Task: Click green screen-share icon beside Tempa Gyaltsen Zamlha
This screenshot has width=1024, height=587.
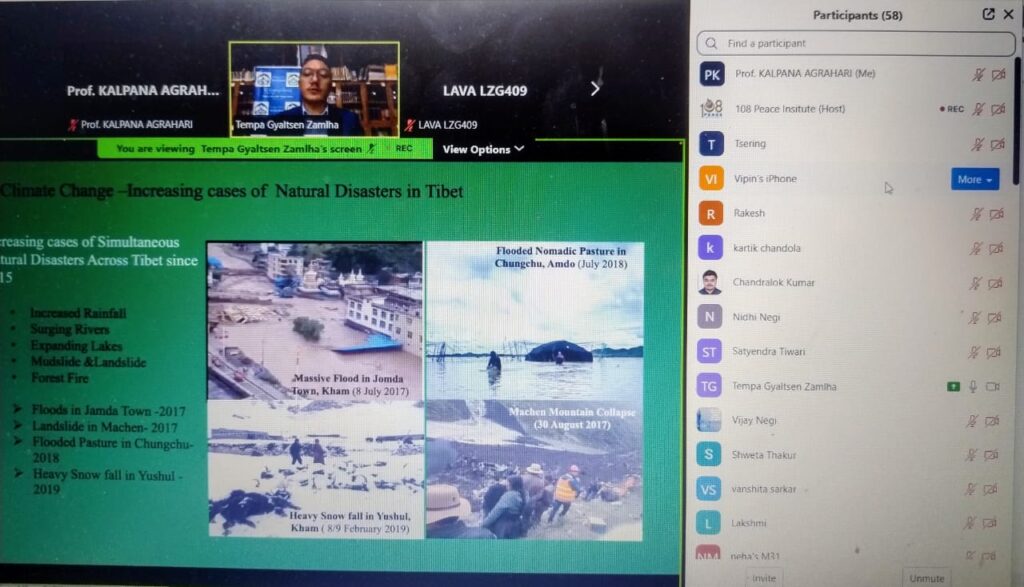Action: 953,387
